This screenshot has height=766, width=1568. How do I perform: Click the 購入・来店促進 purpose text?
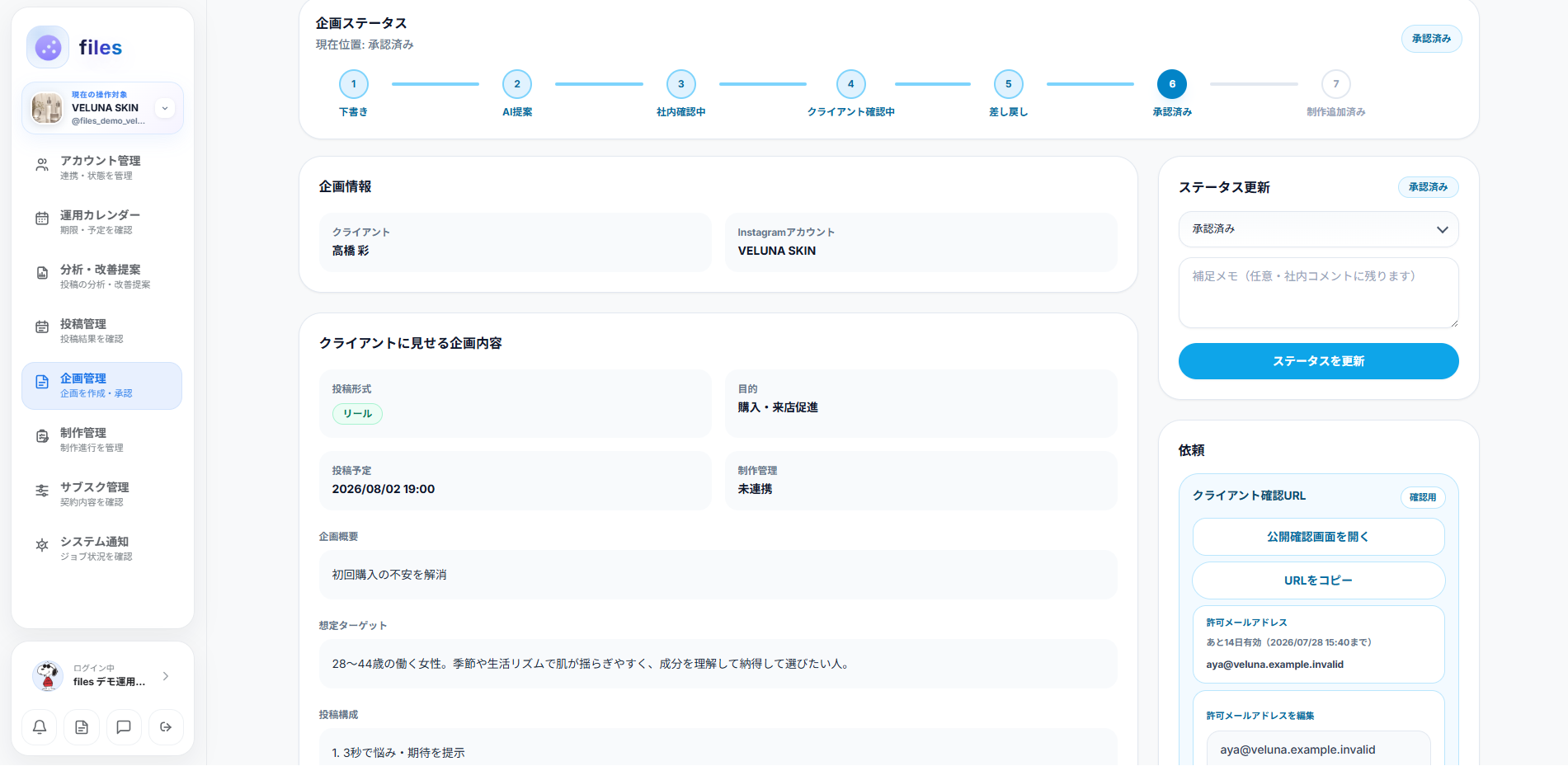778,407
